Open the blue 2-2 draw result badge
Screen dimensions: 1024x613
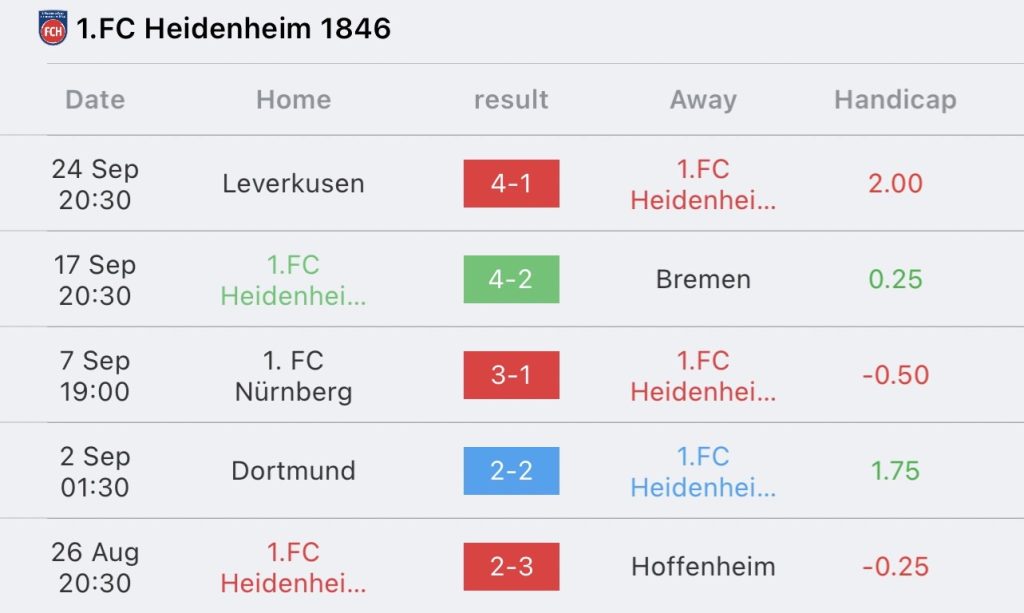(x=511, y=471)
